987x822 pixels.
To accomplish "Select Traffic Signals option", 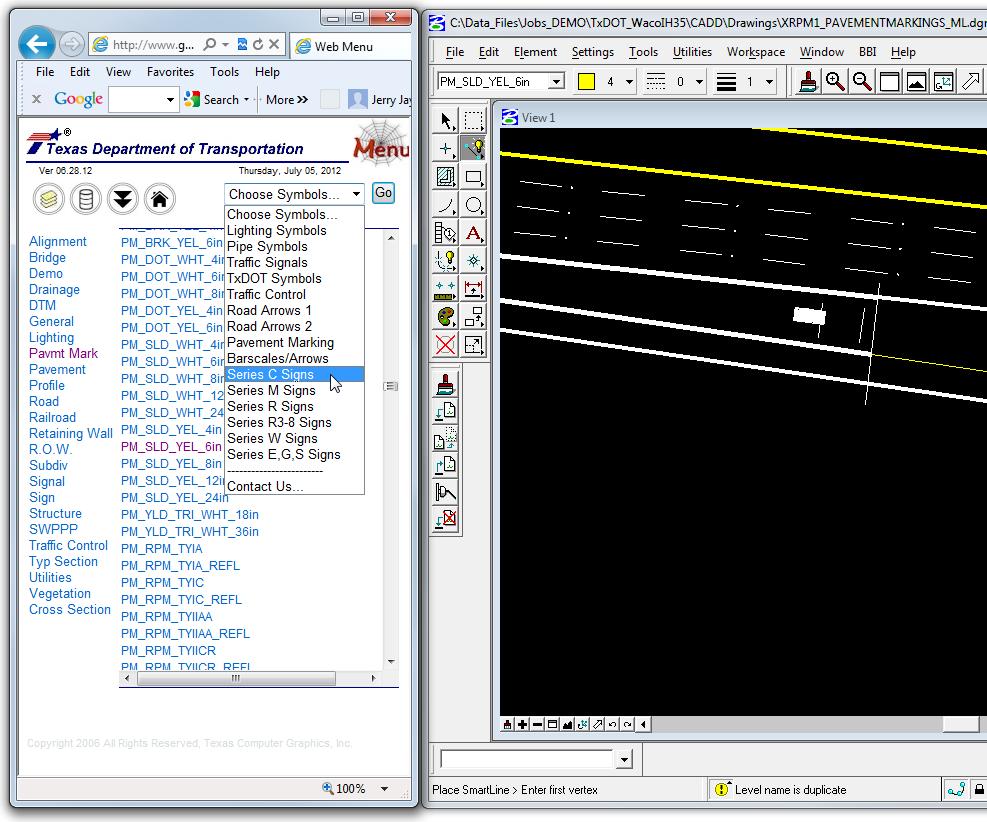I will click(267, 262).
